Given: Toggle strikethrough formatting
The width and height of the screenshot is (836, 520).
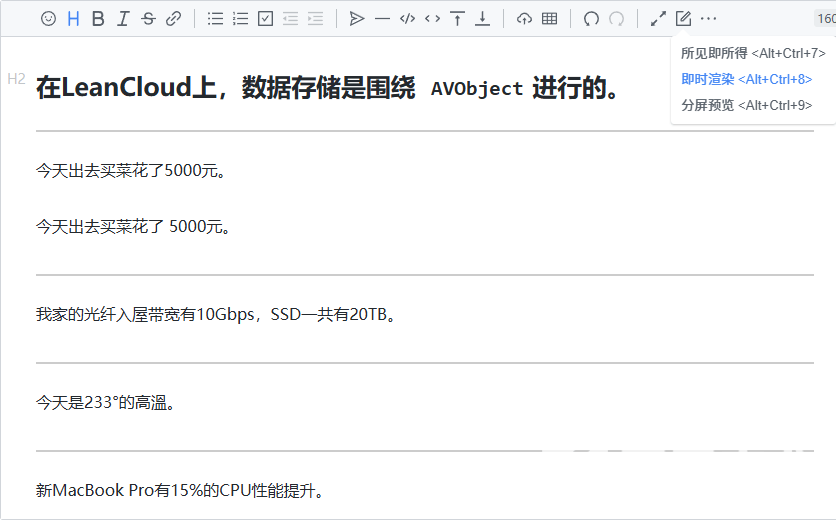Looking at the screenshot, I should (148, 18).
